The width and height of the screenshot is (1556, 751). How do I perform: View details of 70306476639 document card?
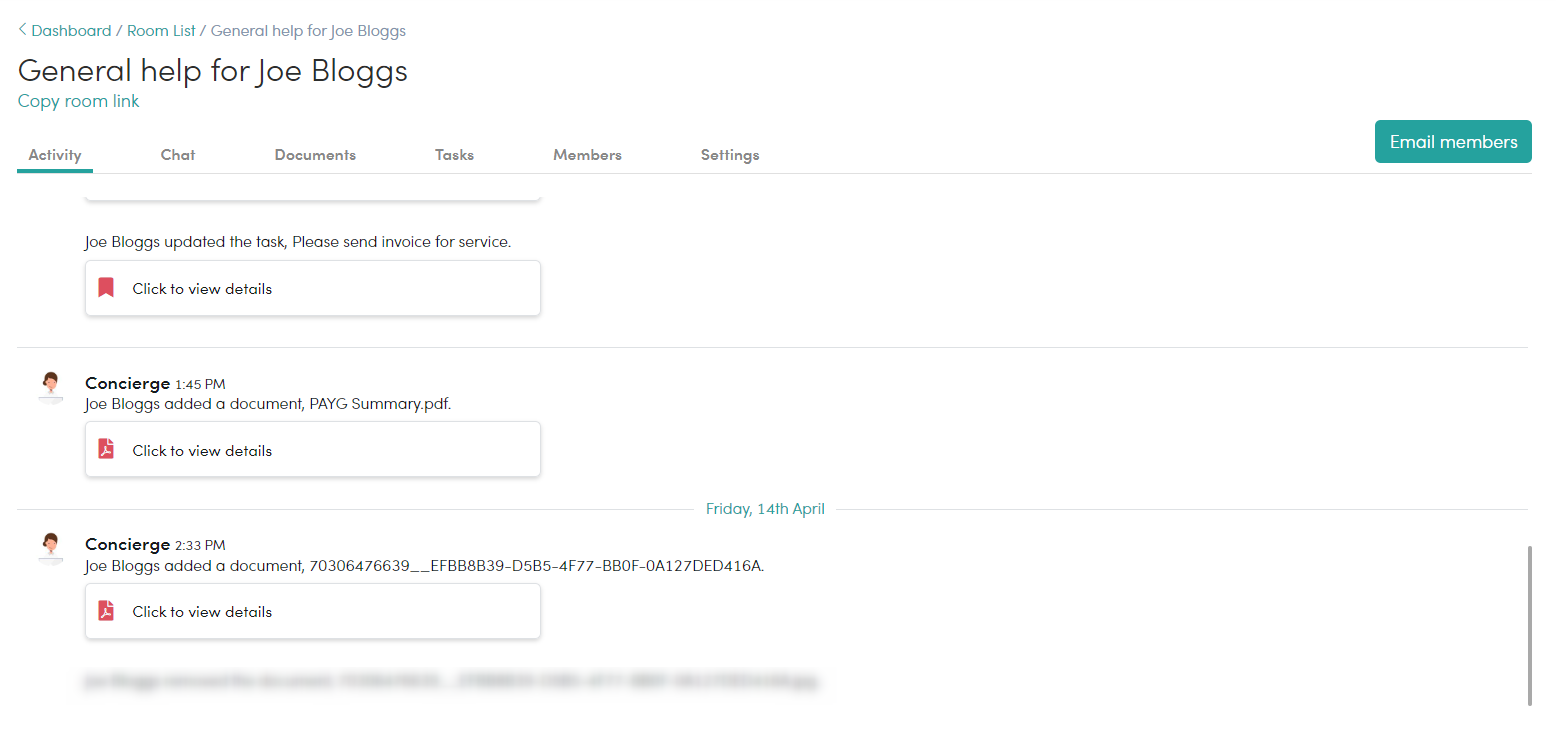point(313,611)
